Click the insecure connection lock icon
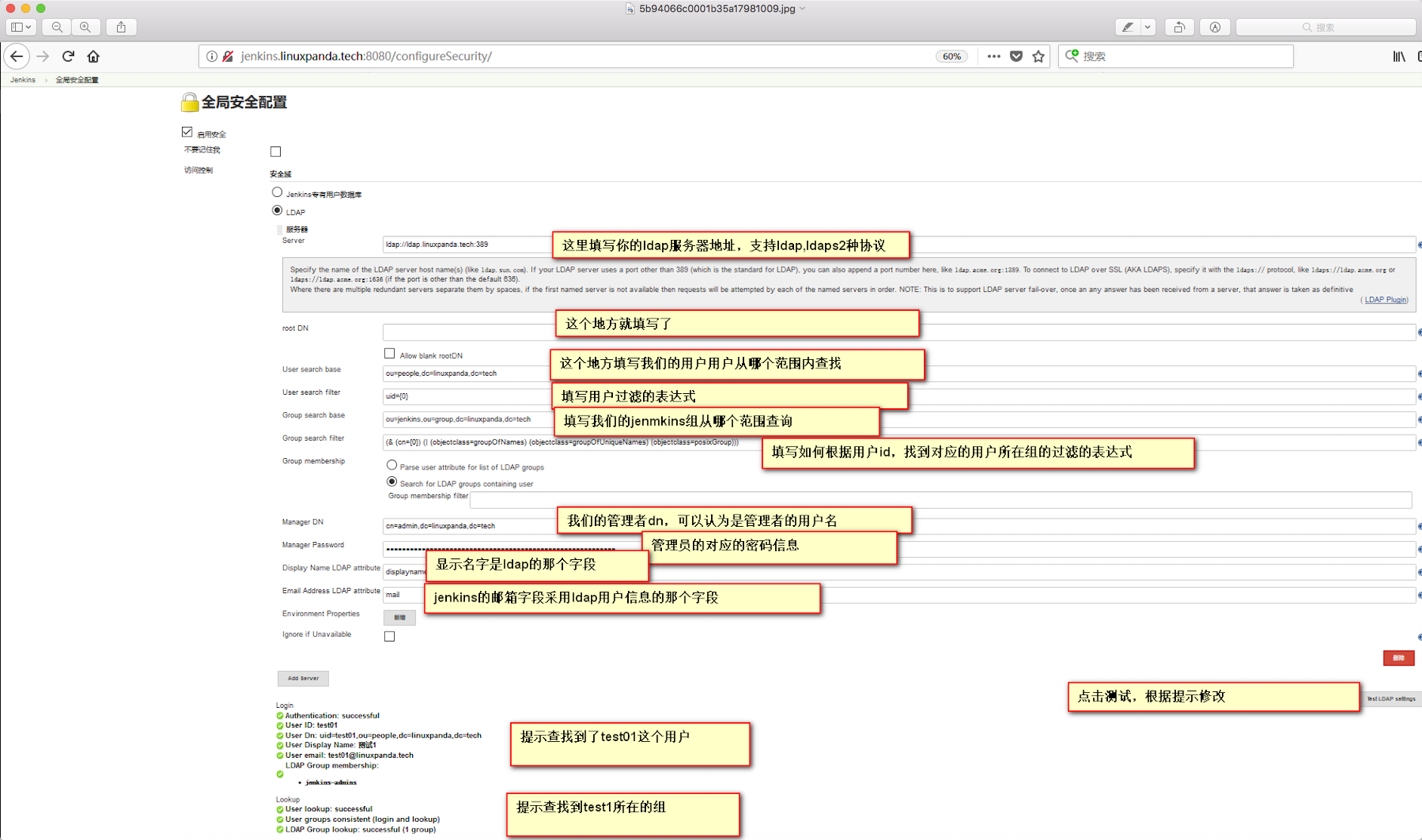This screenshot has width=1422, height=840. coord(228,57)
